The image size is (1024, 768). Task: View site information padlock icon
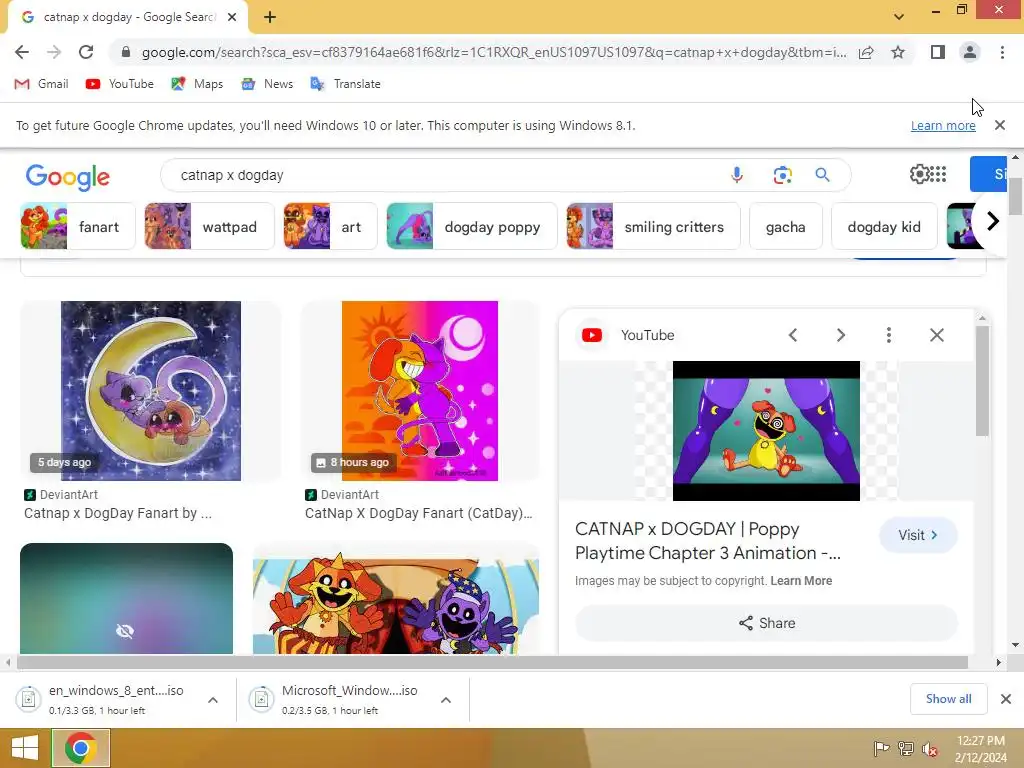coord(126,52)
